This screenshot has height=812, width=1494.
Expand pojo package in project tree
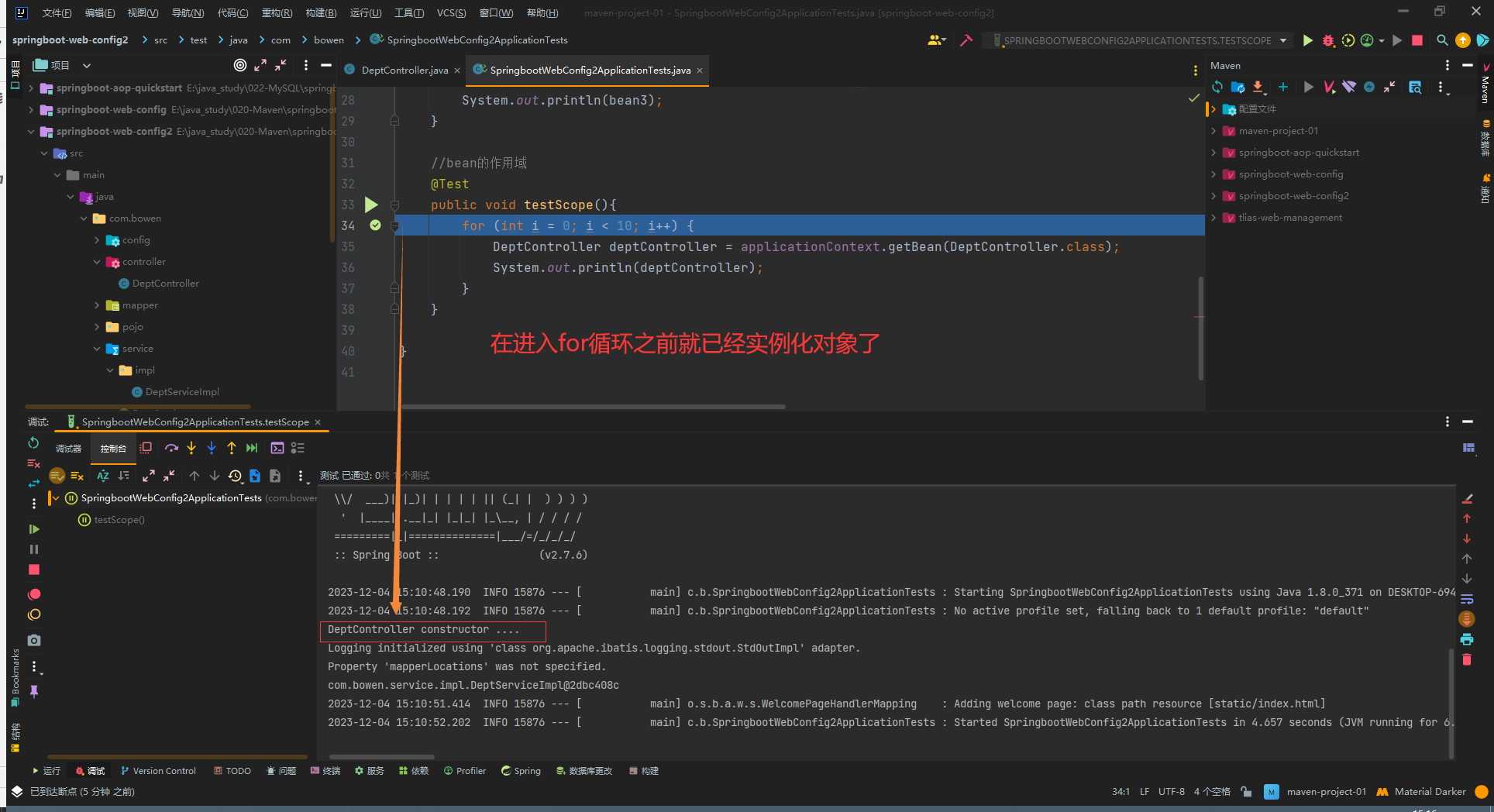[97, 327]
